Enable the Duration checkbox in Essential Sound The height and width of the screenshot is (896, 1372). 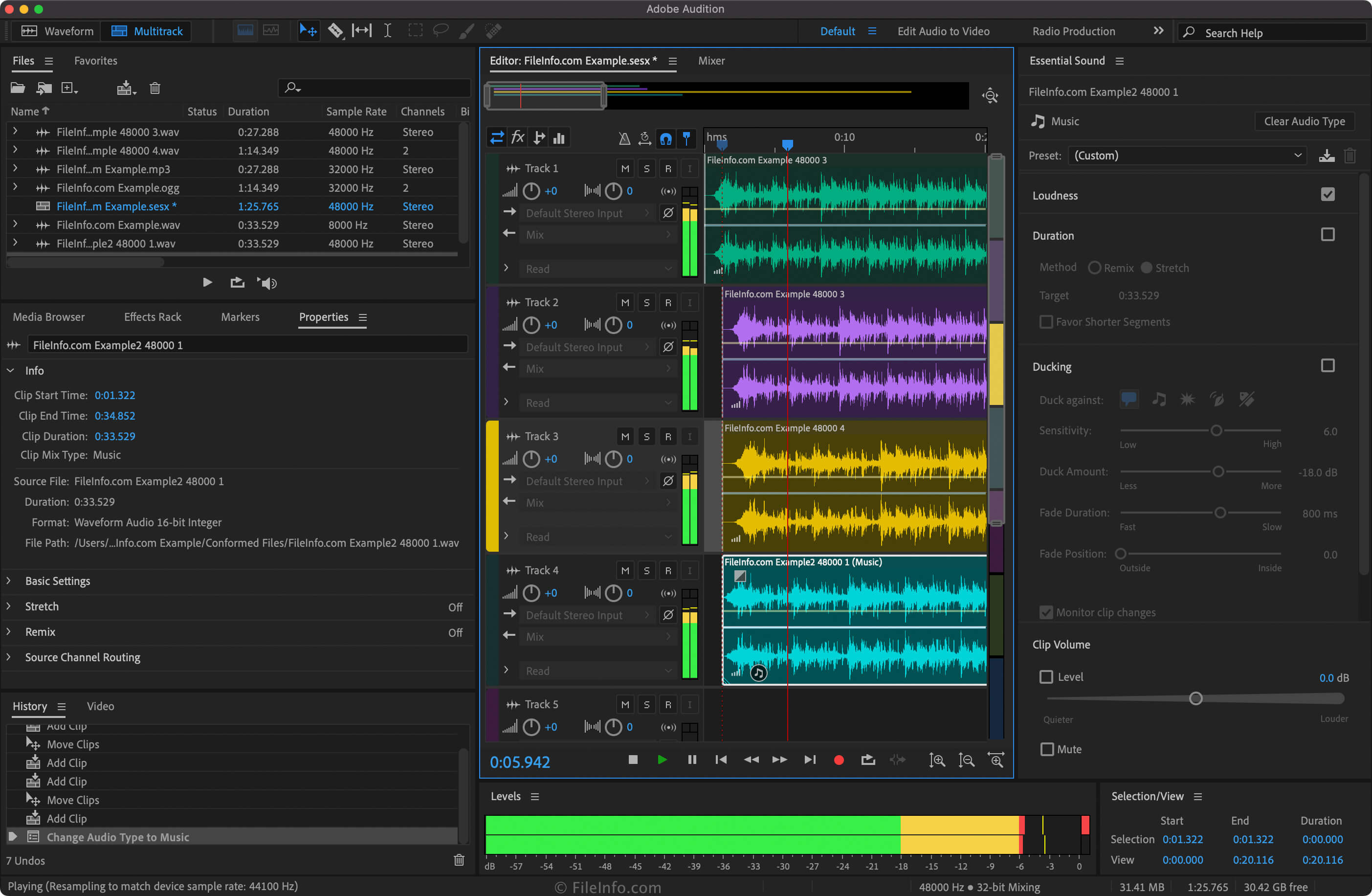click(x=1328, y=234)
